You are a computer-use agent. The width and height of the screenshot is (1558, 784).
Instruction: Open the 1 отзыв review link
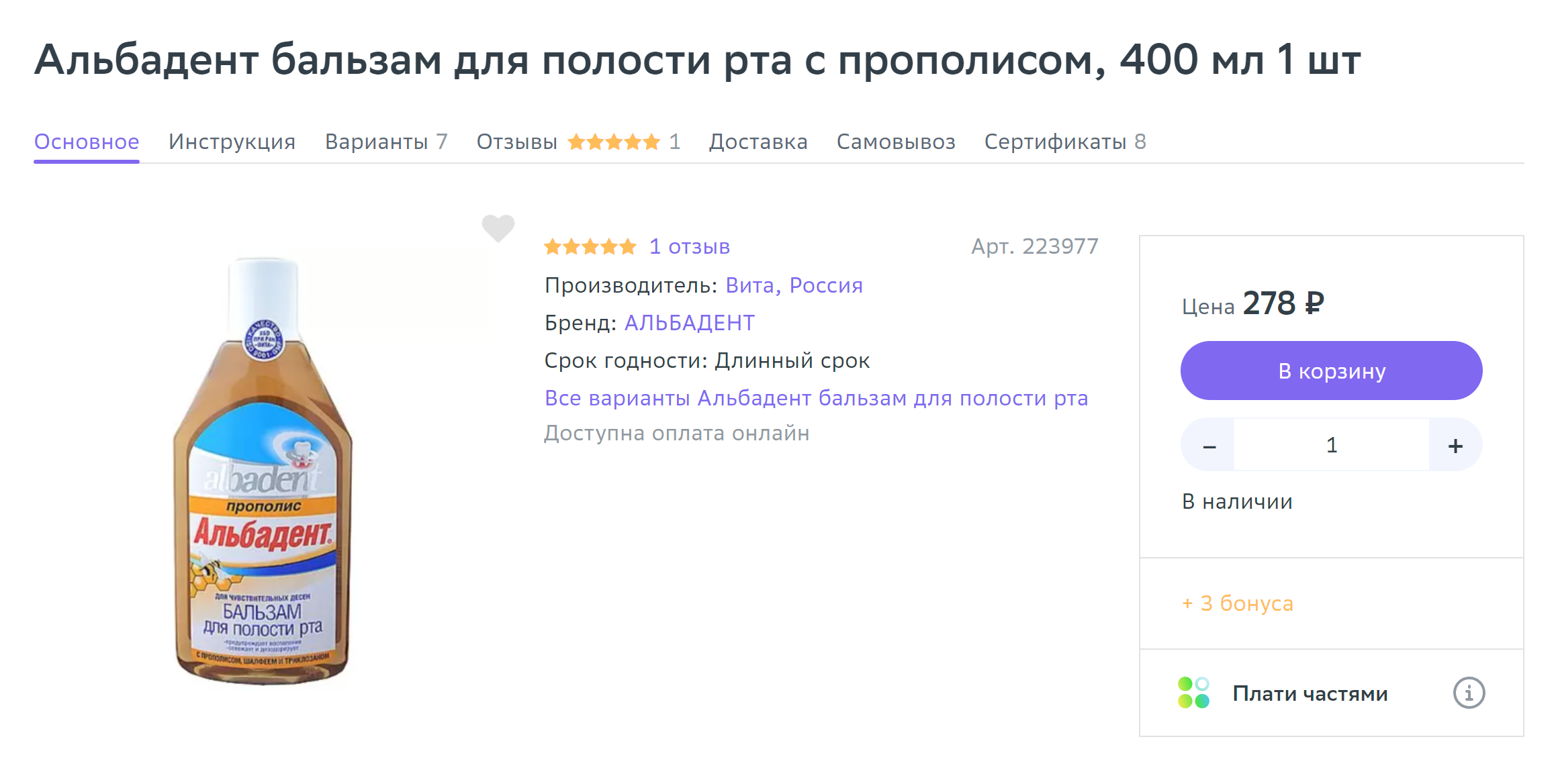[689, 247]
